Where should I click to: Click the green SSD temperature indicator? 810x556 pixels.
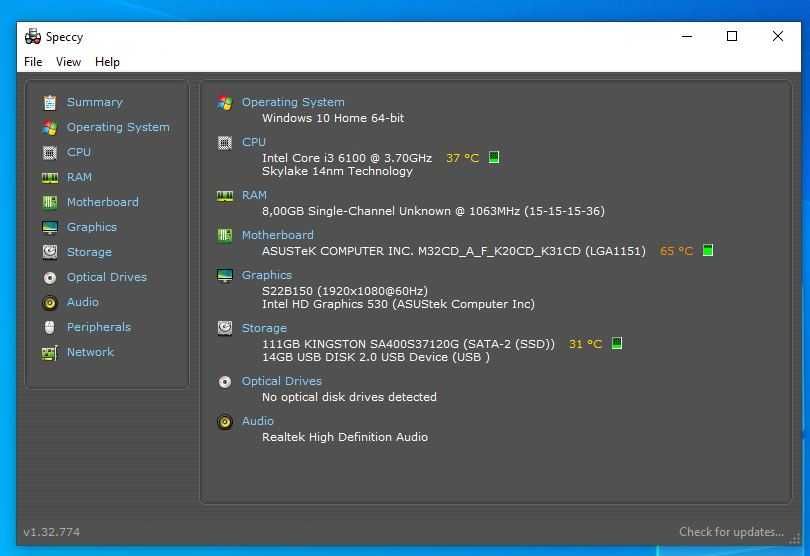tap(616, 343)
